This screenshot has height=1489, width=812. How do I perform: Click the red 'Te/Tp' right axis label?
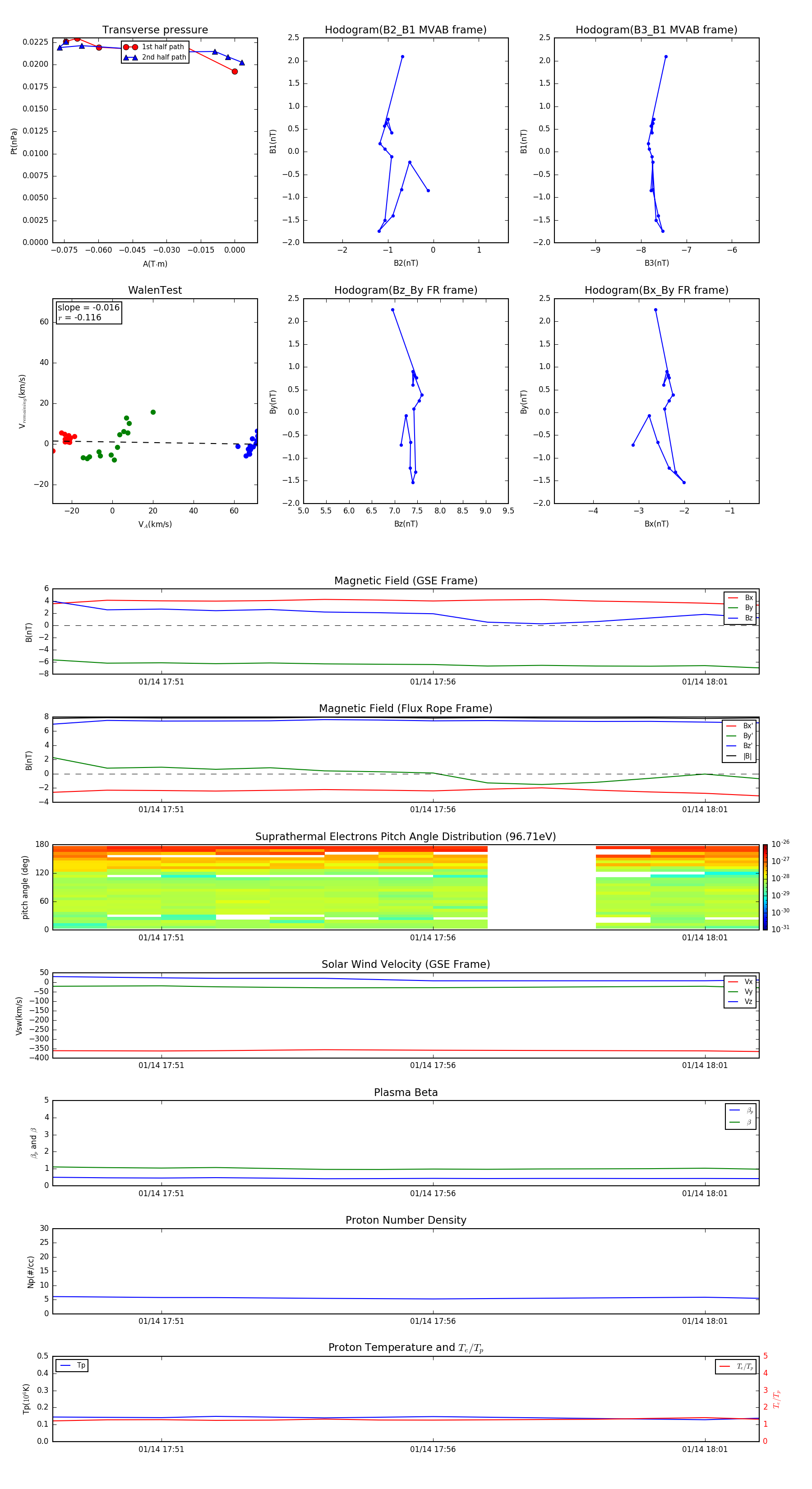click(x=777, y=1399)
